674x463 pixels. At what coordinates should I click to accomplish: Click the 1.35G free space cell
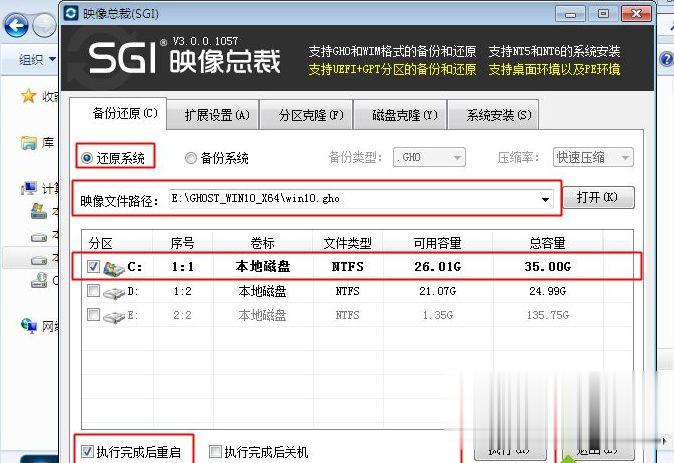click(x=438, y=315)
